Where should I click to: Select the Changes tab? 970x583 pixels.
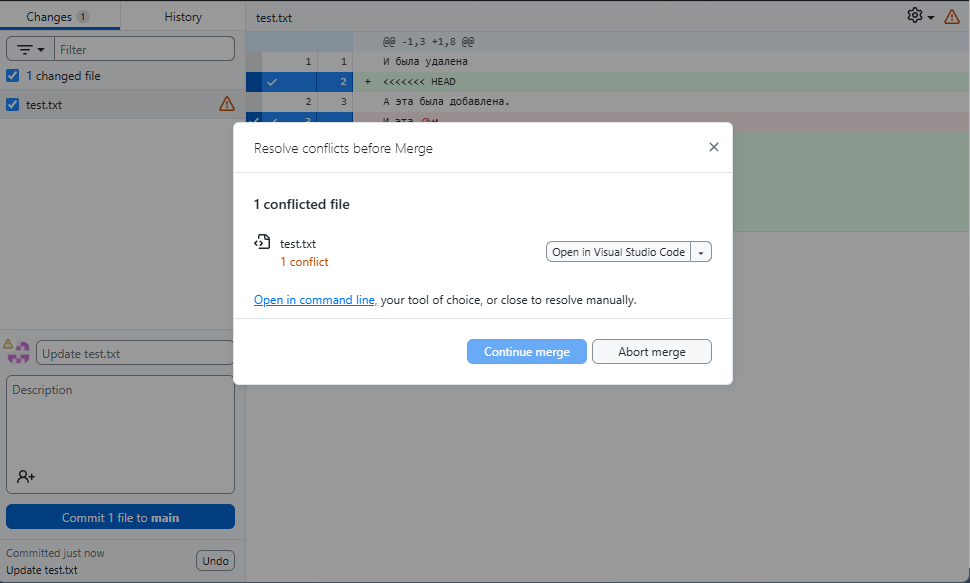(58, 17)
